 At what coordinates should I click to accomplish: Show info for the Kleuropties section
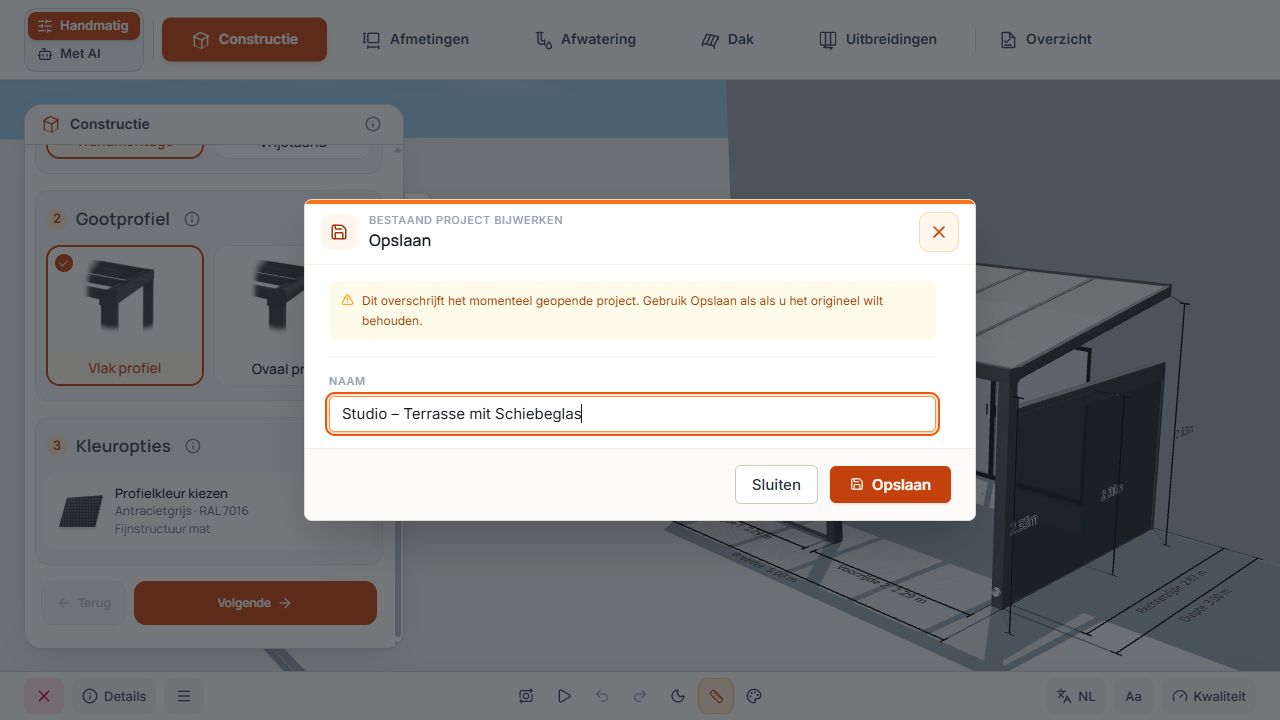point(193,446)
